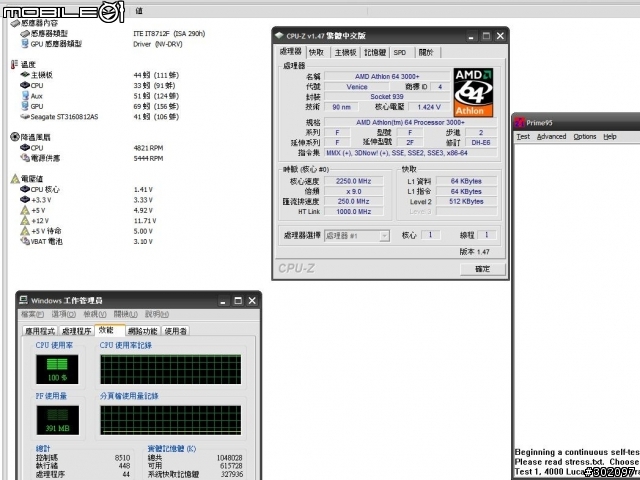
Task: Open the Help menu in Task Manager
Action: tap(157, 314)
